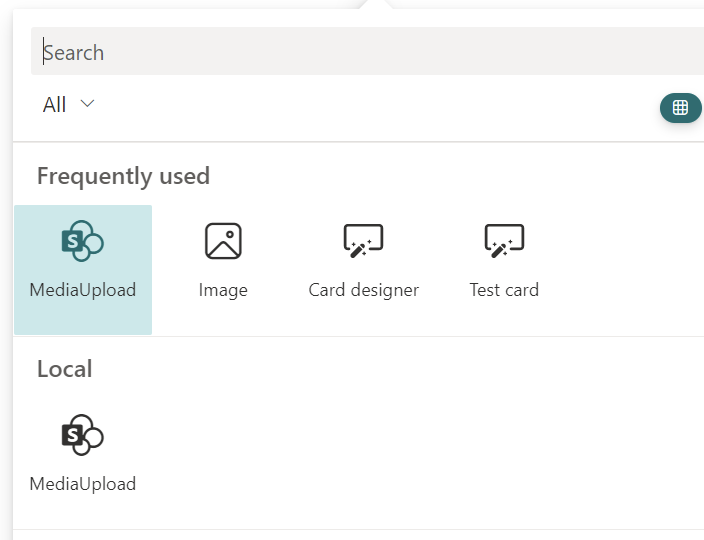Click the Frequently used section heading
Image resolution: width=704 pixels, height=540 pixels.
pos(123,176)
